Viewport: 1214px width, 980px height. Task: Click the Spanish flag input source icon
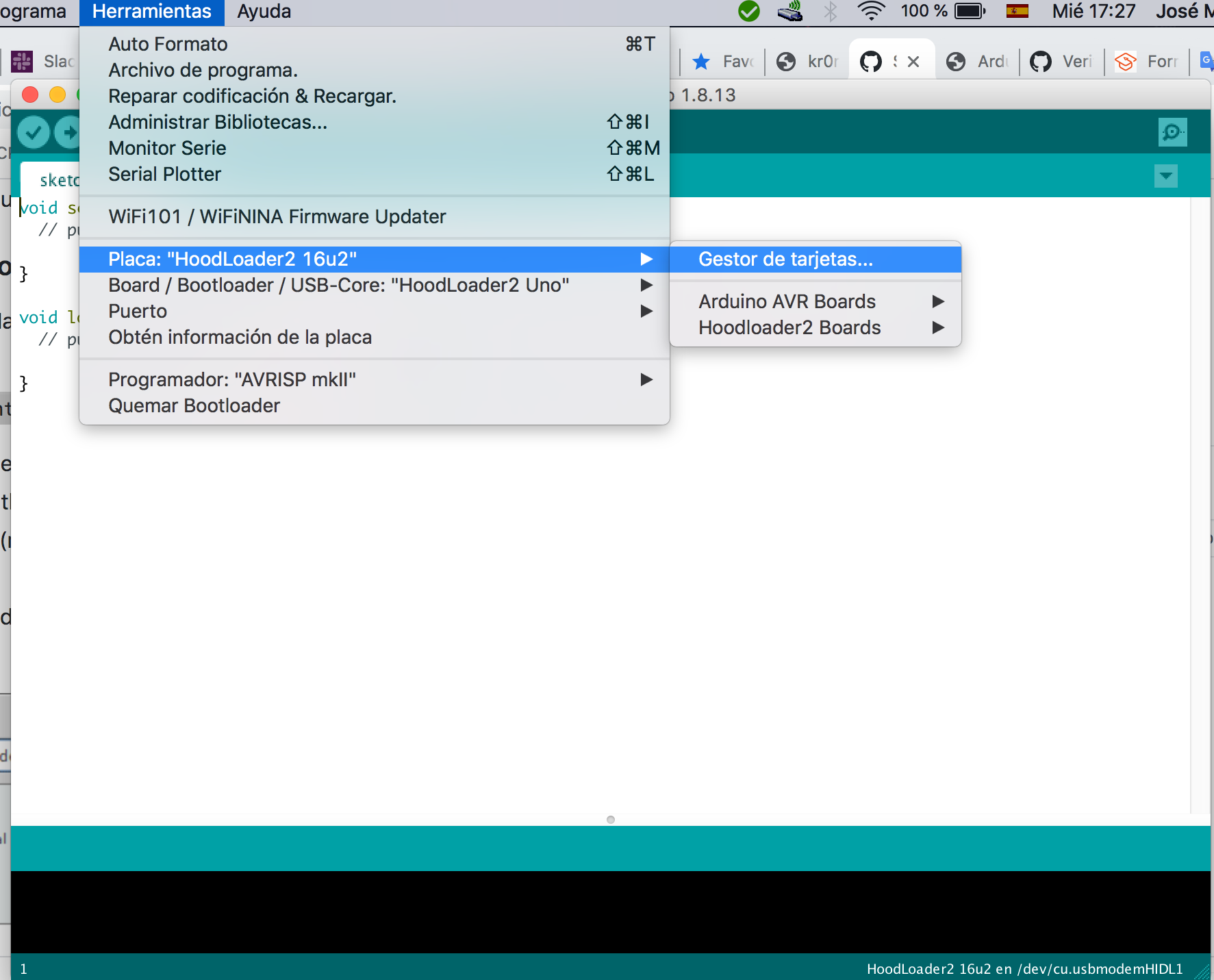point(1017,11)
